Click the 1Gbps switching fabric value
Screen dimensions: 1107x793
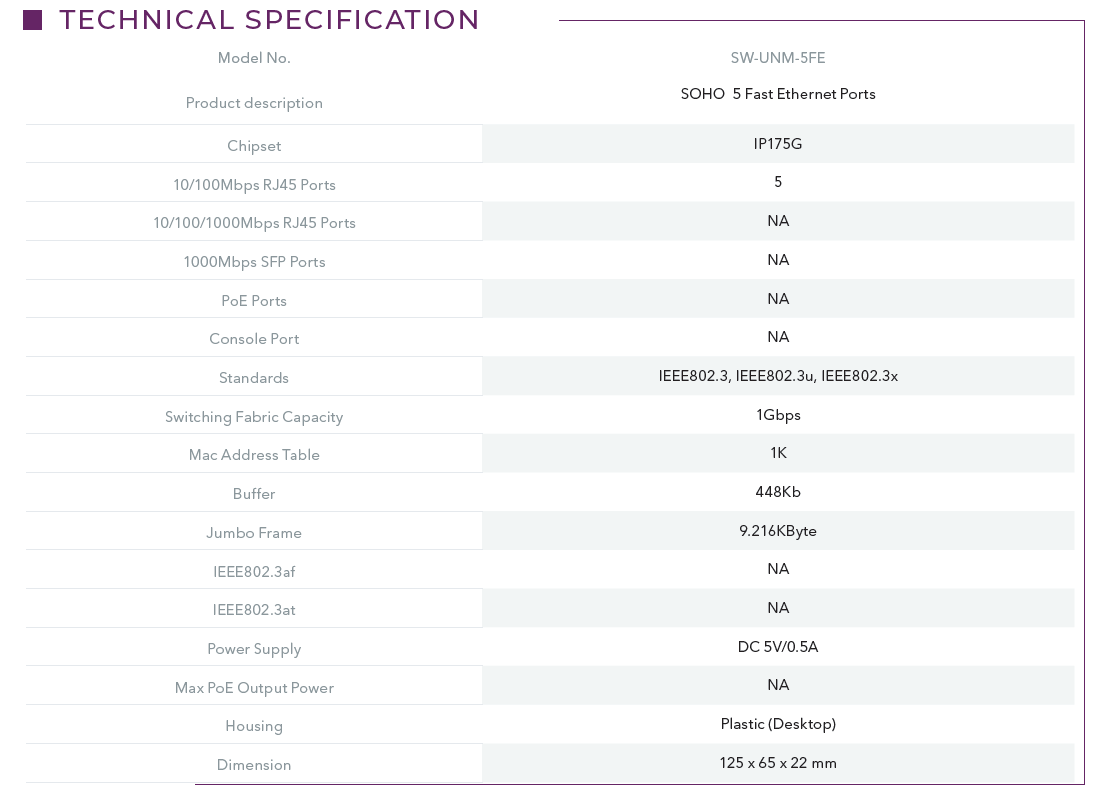(777, 415)
